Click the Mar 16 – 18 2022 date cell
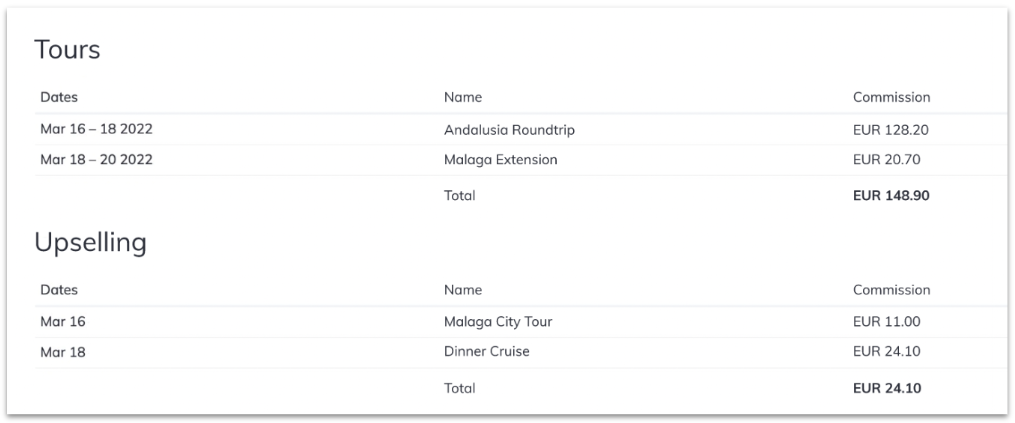The image size is (1015, 423). pos(96,130)
